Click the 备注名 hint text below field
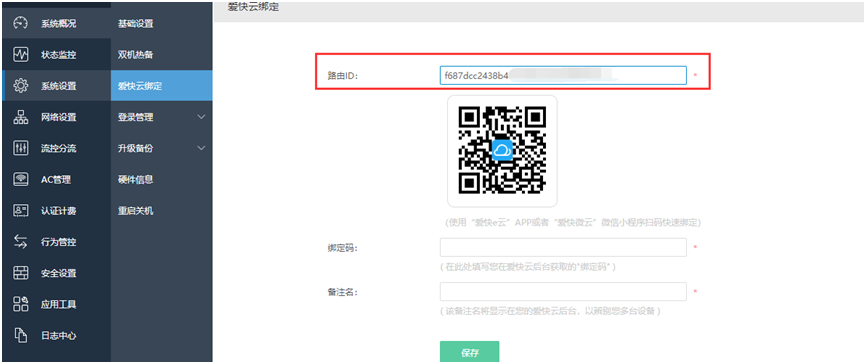 tap(551, 311)
